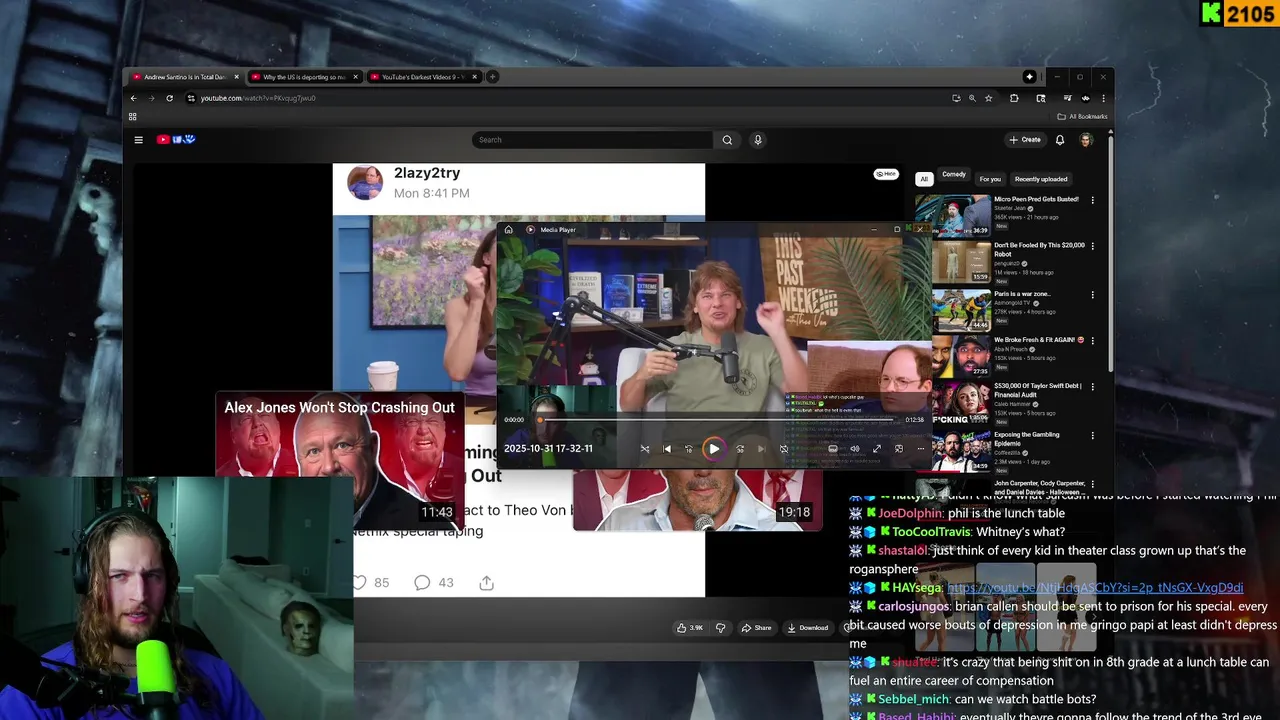Click the Download button under the video

808,628
